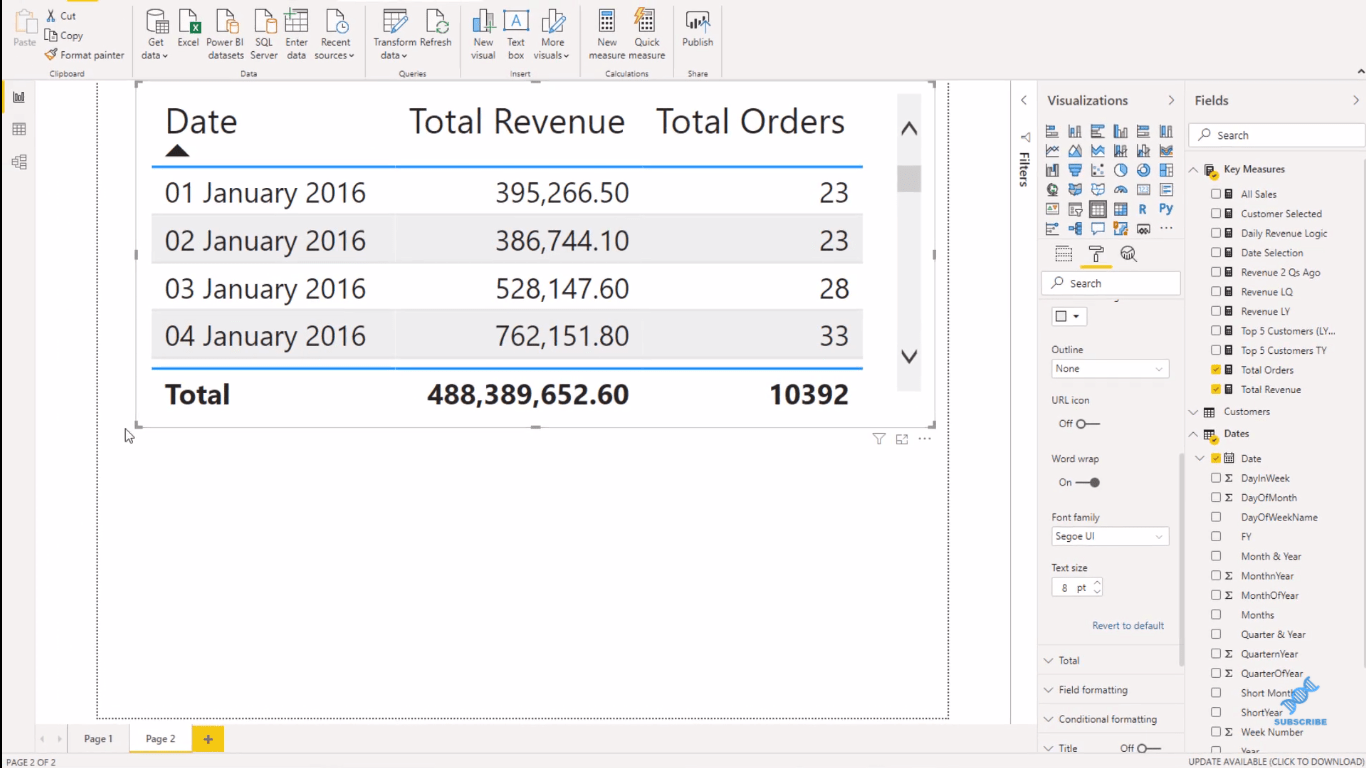Image resolution: width=1366 pixels, height=768 pixels.
Task: Check the DayOfWeekName field
Action: [1216, 517]
